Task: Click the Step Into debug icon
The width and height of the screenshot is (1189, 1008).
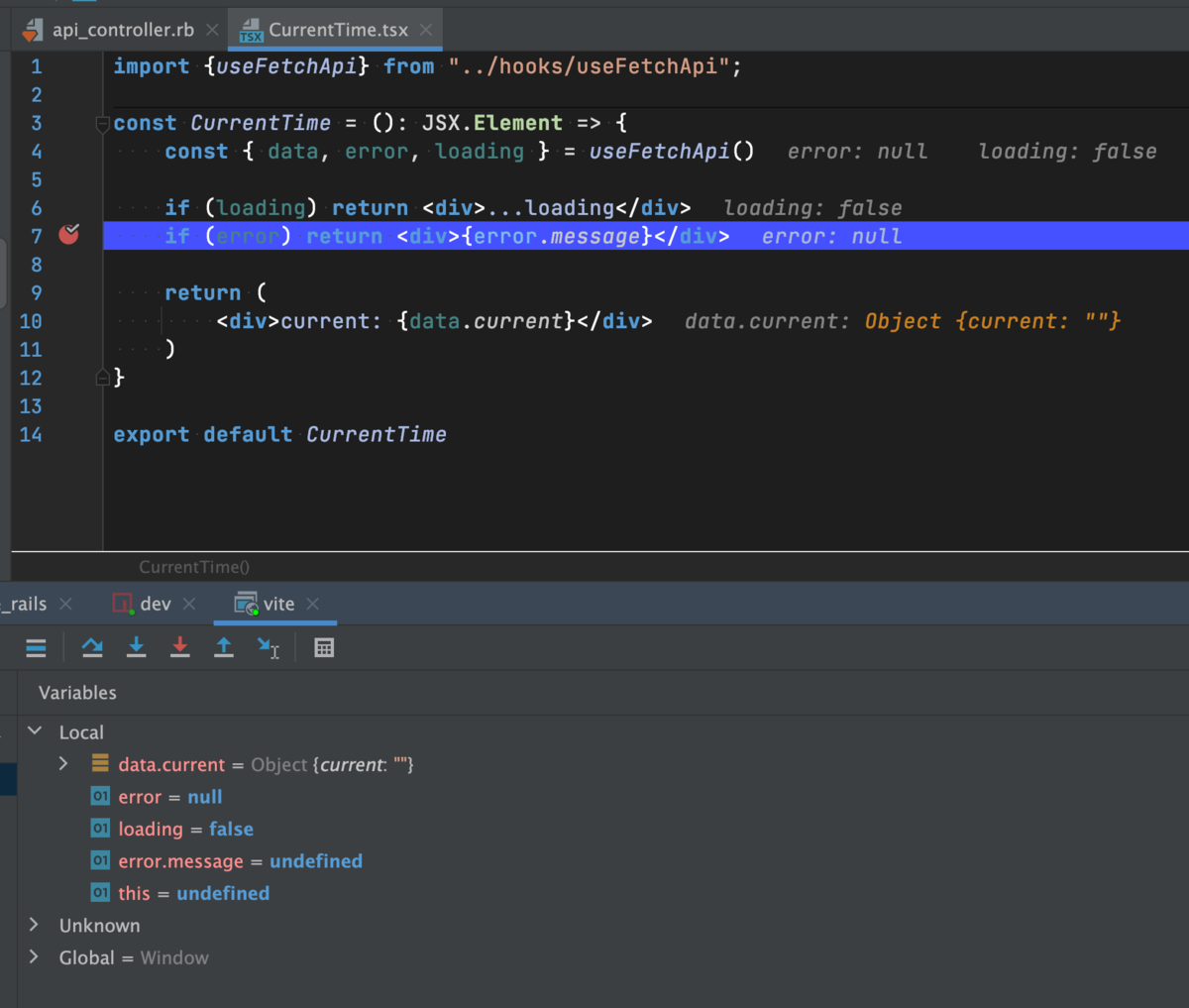Action: click(136, 647)
